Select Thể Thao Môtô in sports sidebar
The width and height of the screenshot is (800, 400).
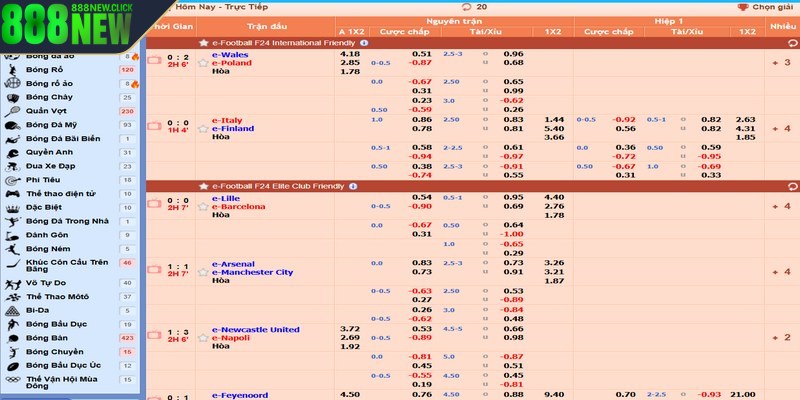(x=58, y=297)
